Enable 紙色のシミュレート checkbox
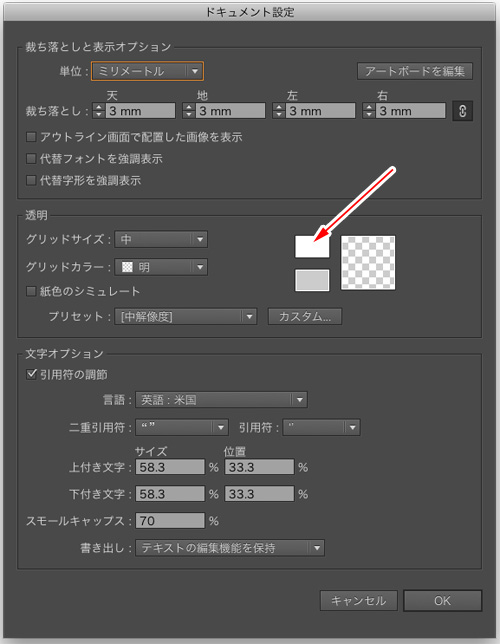 31,292
